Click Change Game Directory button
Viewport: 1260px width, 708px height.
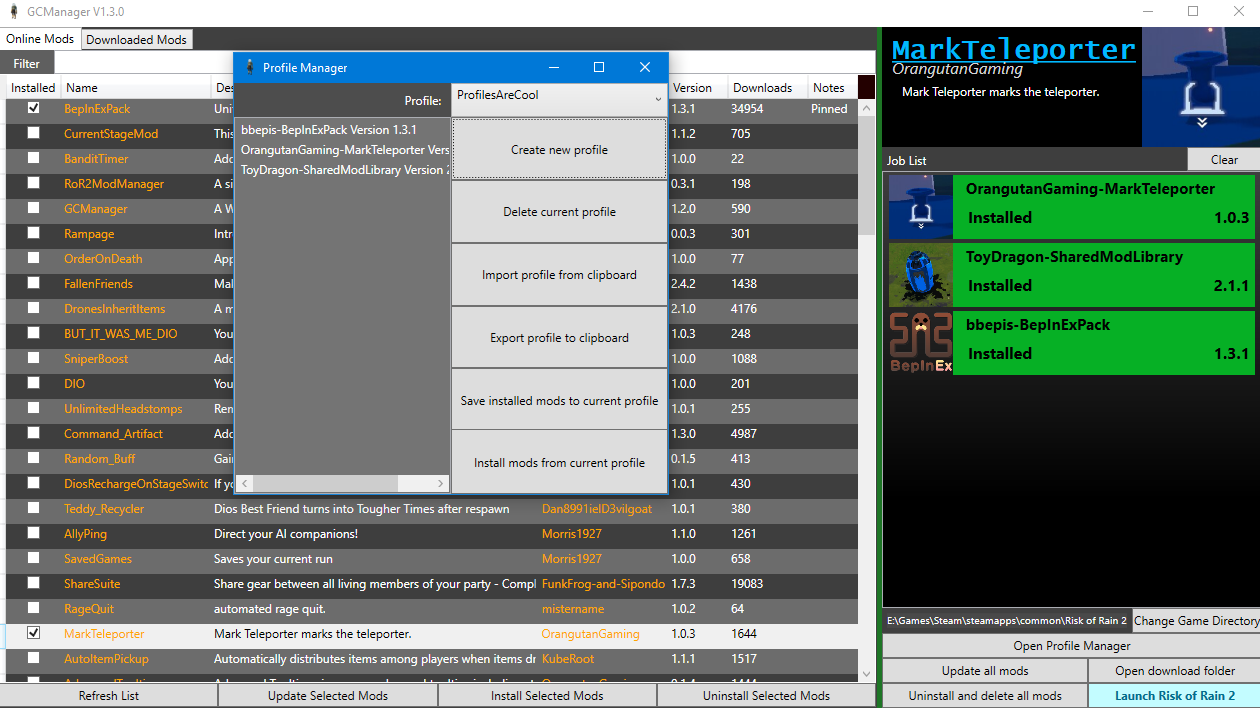pos(1196,620)
